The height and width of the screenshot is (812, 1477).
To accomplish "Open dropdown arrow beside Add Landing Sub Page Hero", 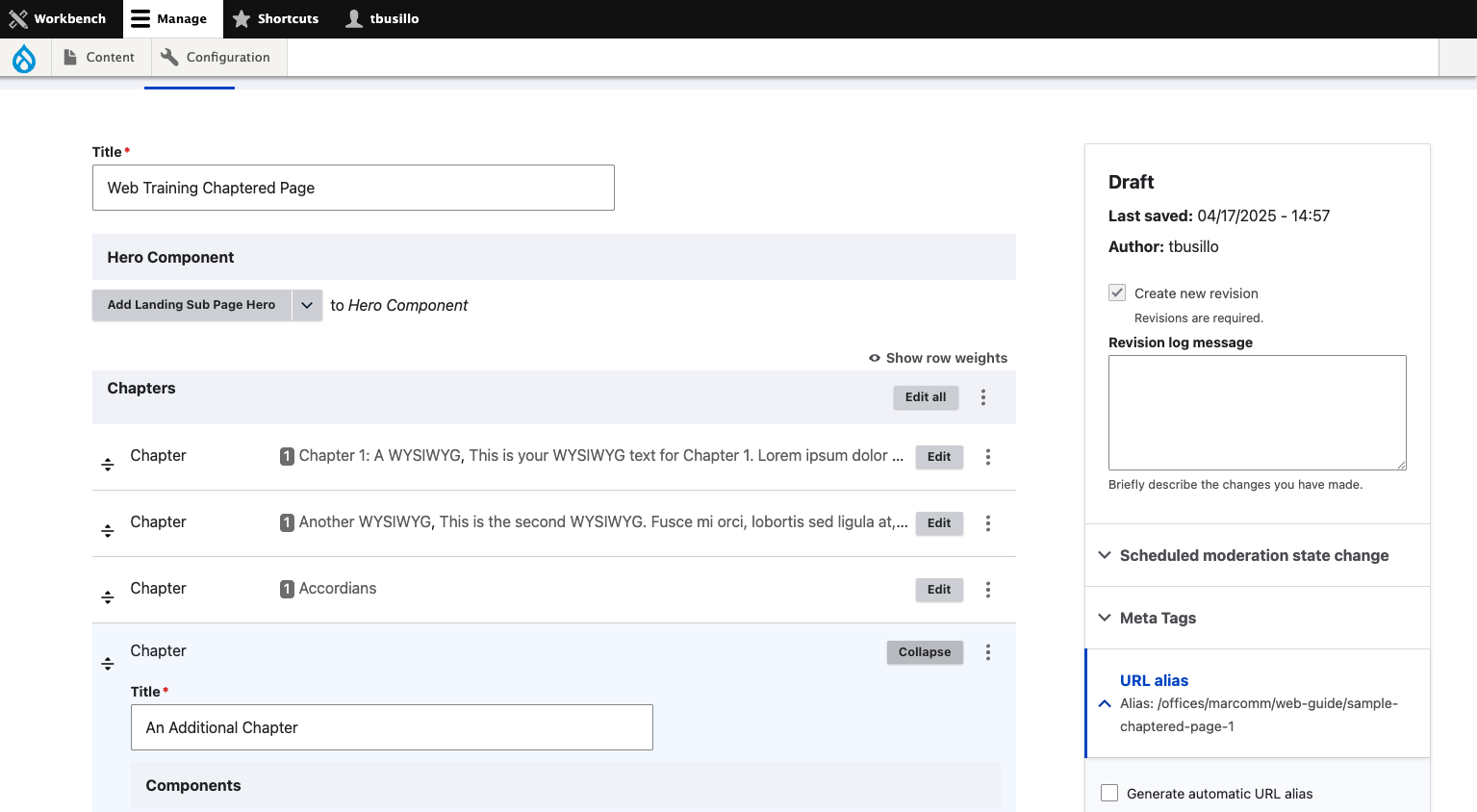I will (307, 305).
